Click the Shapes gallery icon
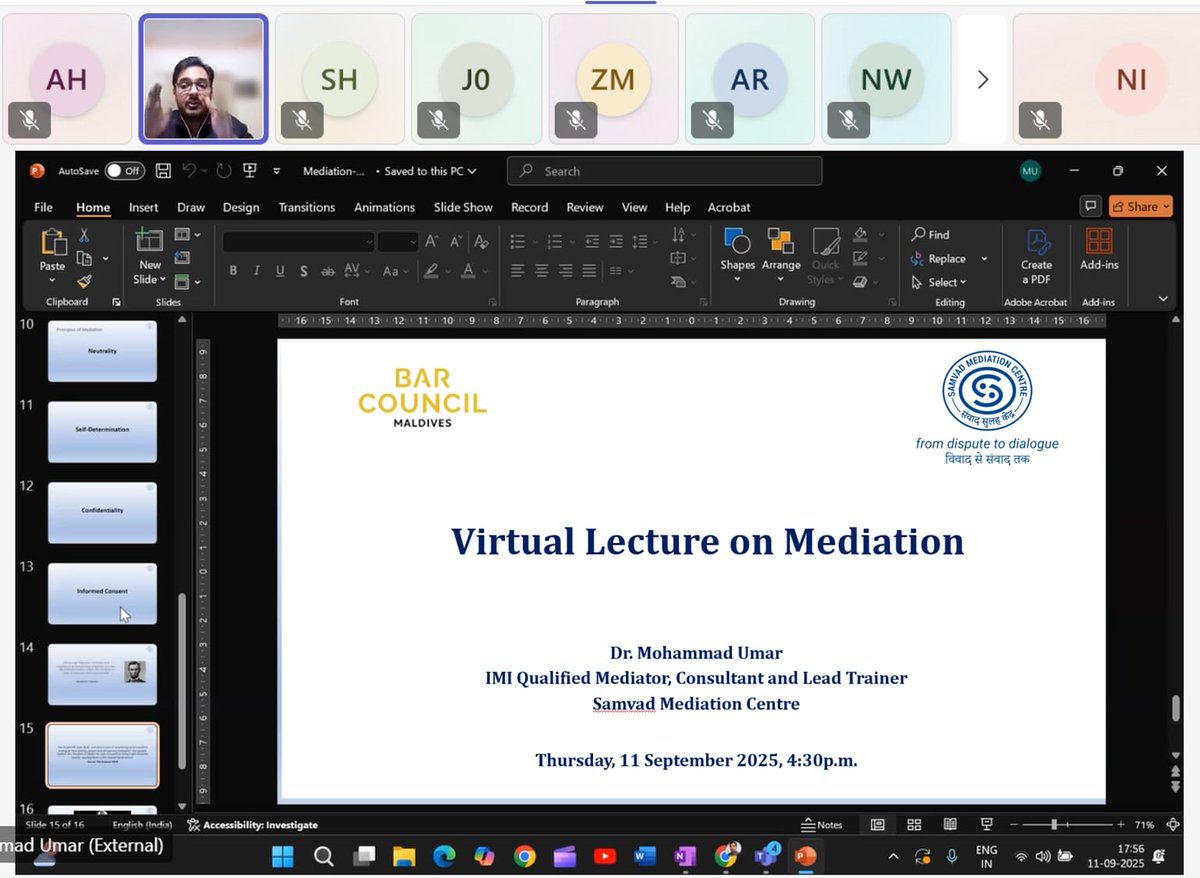1200x878 pixels. [737, 241]
